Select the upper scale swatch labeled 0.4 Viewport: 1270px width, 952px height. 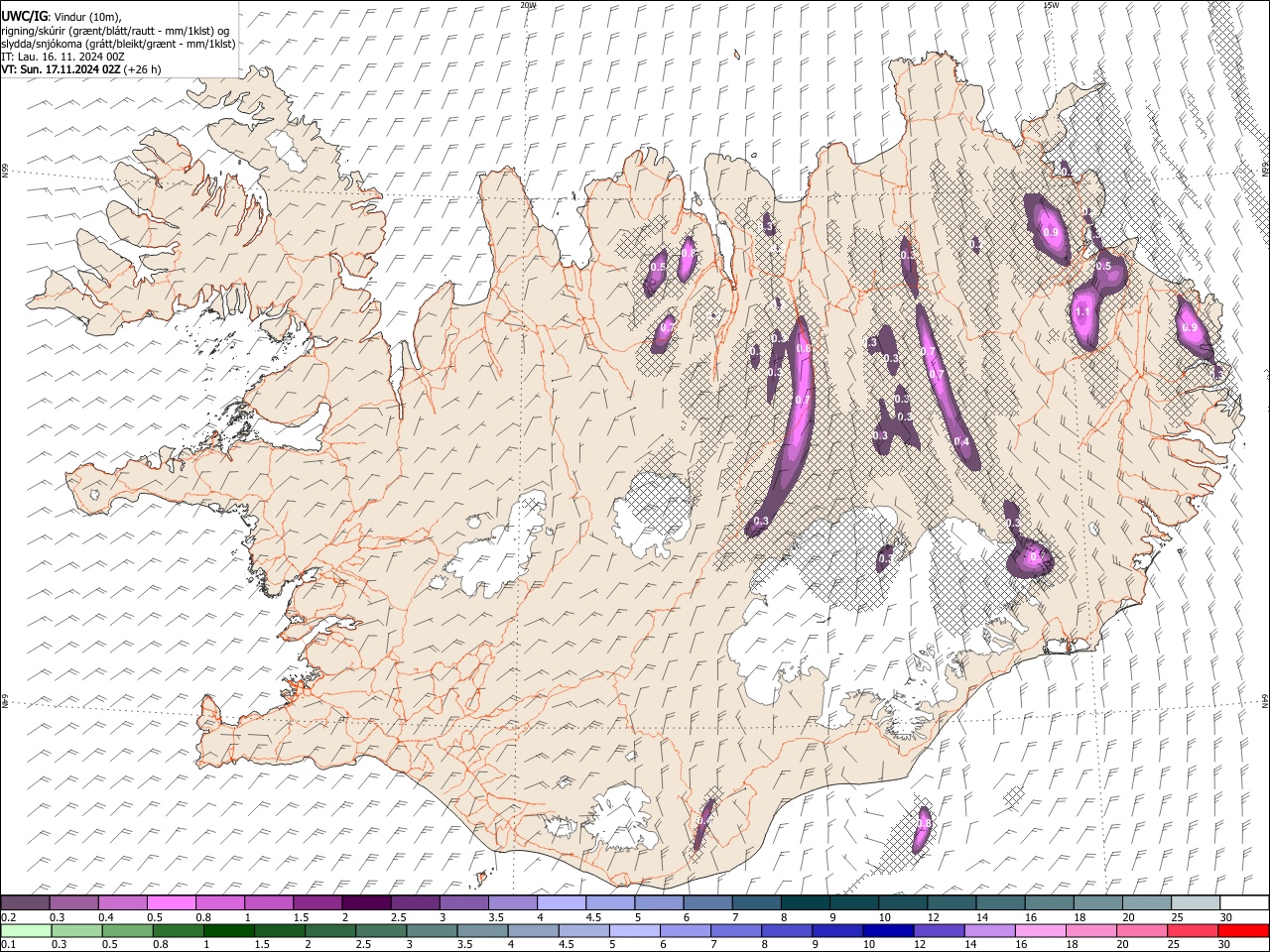click(x=122, y=902)
